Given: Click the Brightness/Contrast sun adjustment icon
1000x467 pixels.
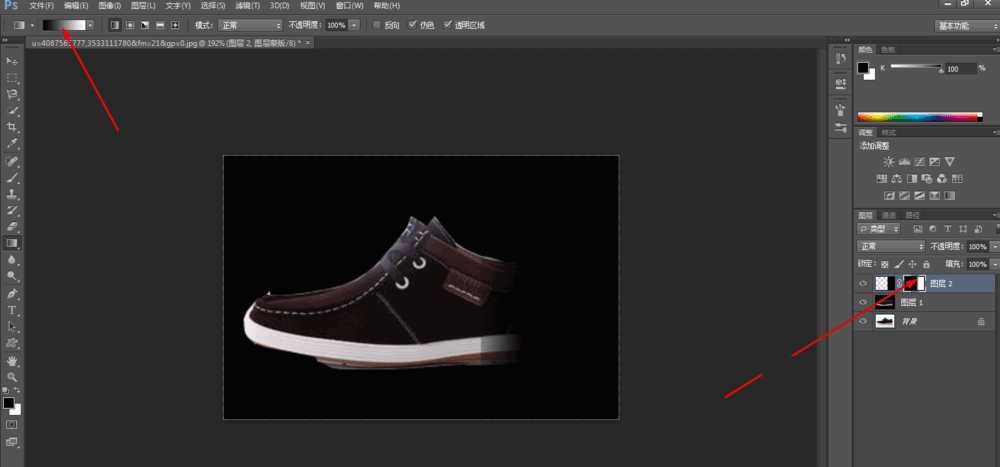Looking at the screenshot, I should click(887, 162).
